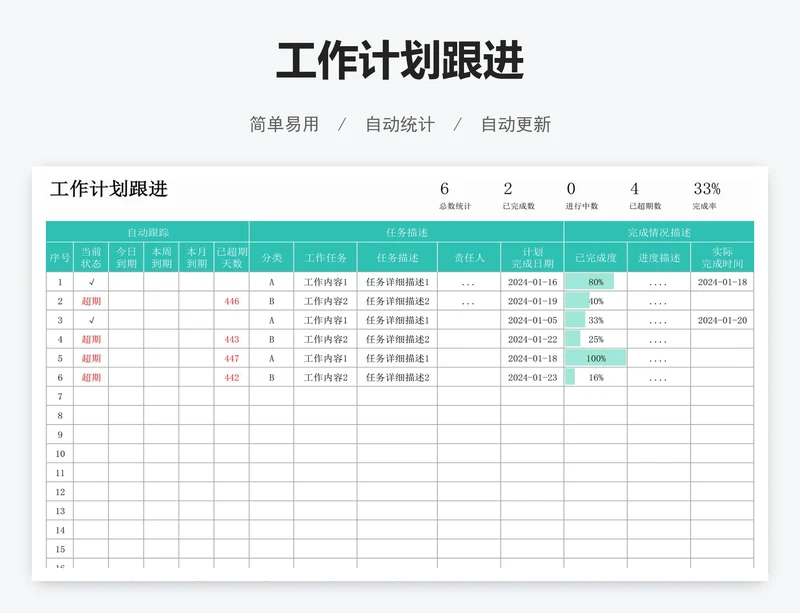
Task: Click the 已超期天数 column header
Action: (232, 257)
